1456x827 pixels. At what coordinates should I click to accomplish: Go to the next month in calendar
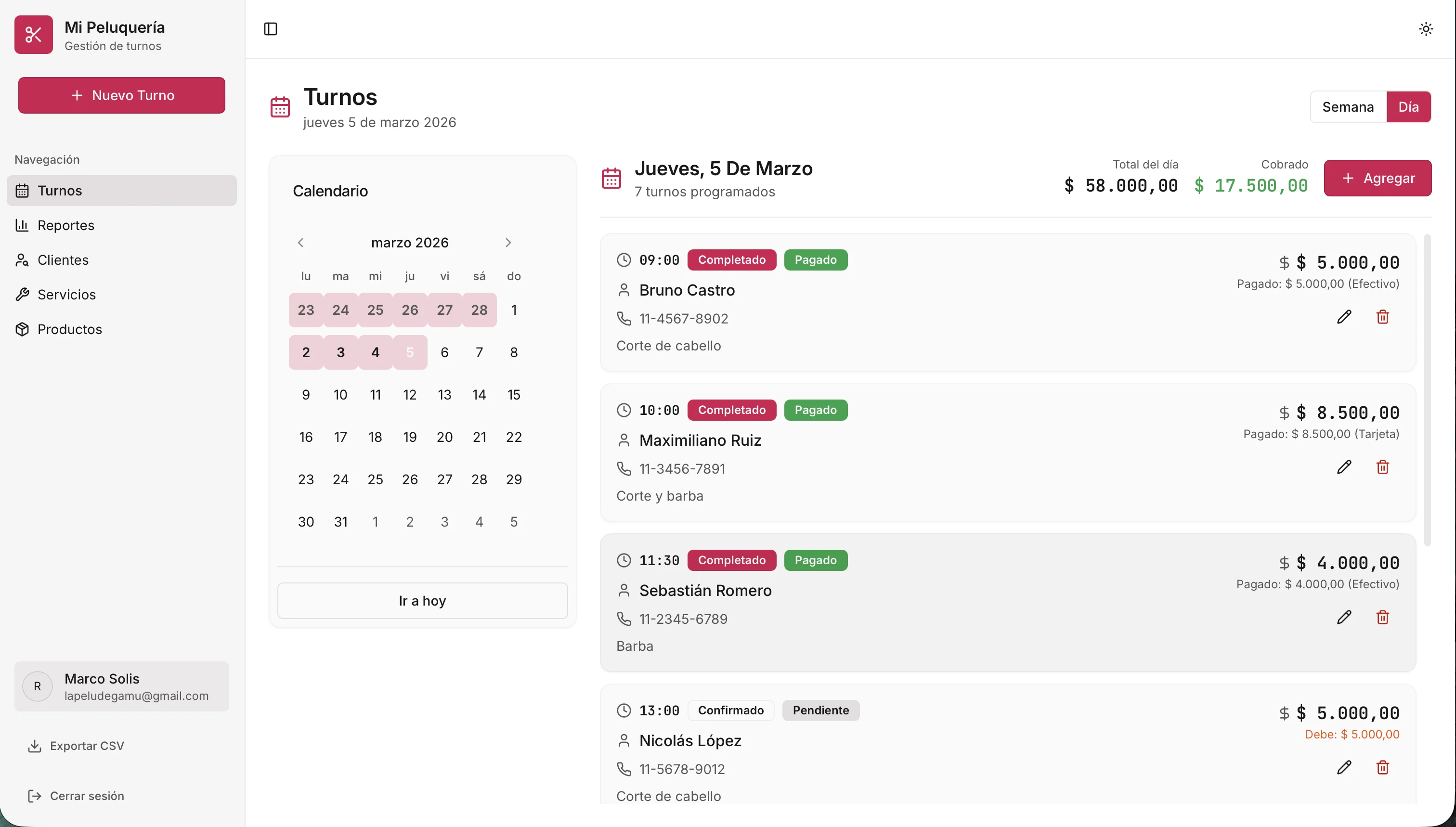508,243
